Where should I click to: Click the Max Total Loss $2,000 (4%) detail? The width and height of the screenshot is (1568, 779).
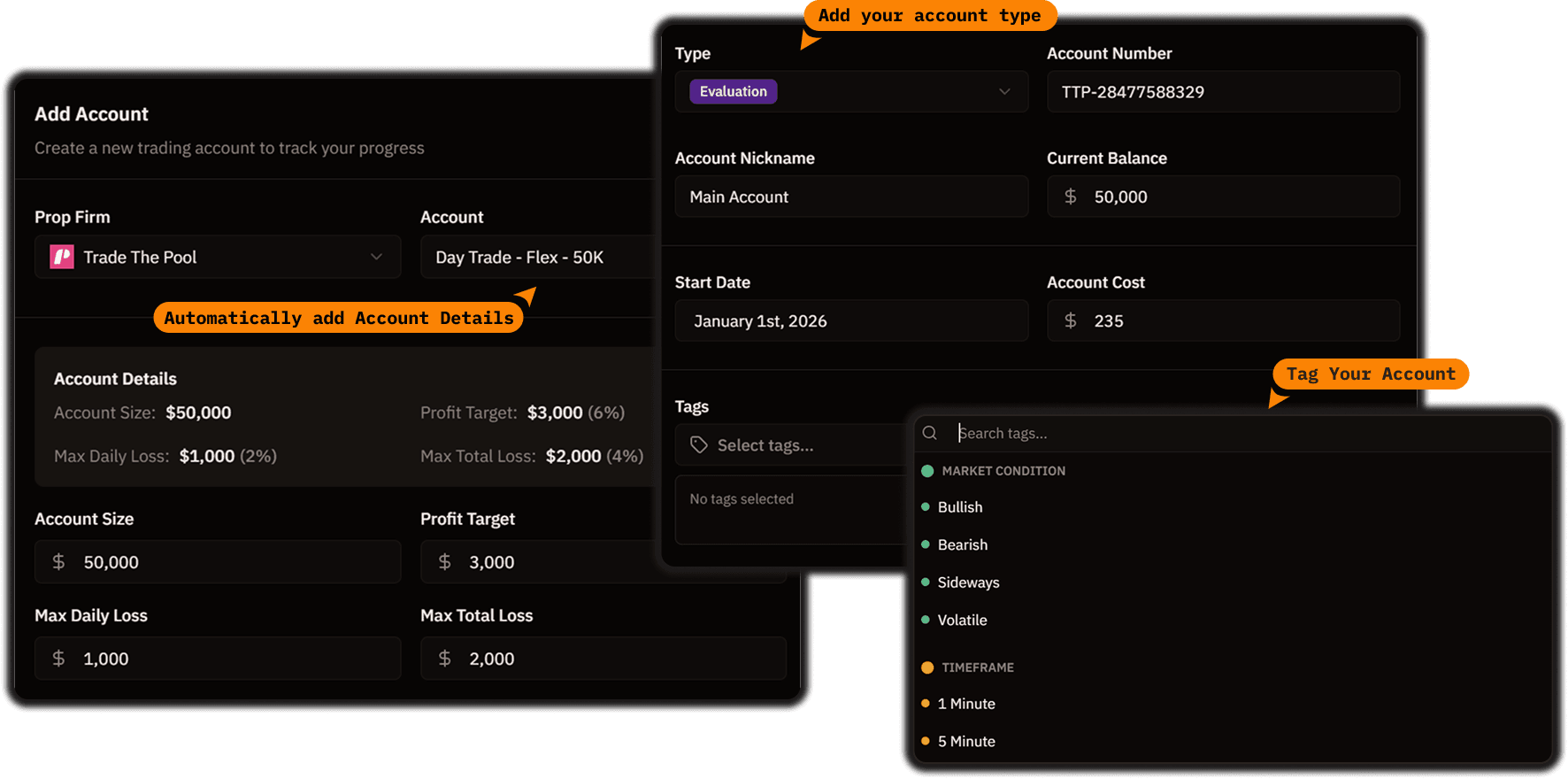pyautogui.click(x=532, y=457)
